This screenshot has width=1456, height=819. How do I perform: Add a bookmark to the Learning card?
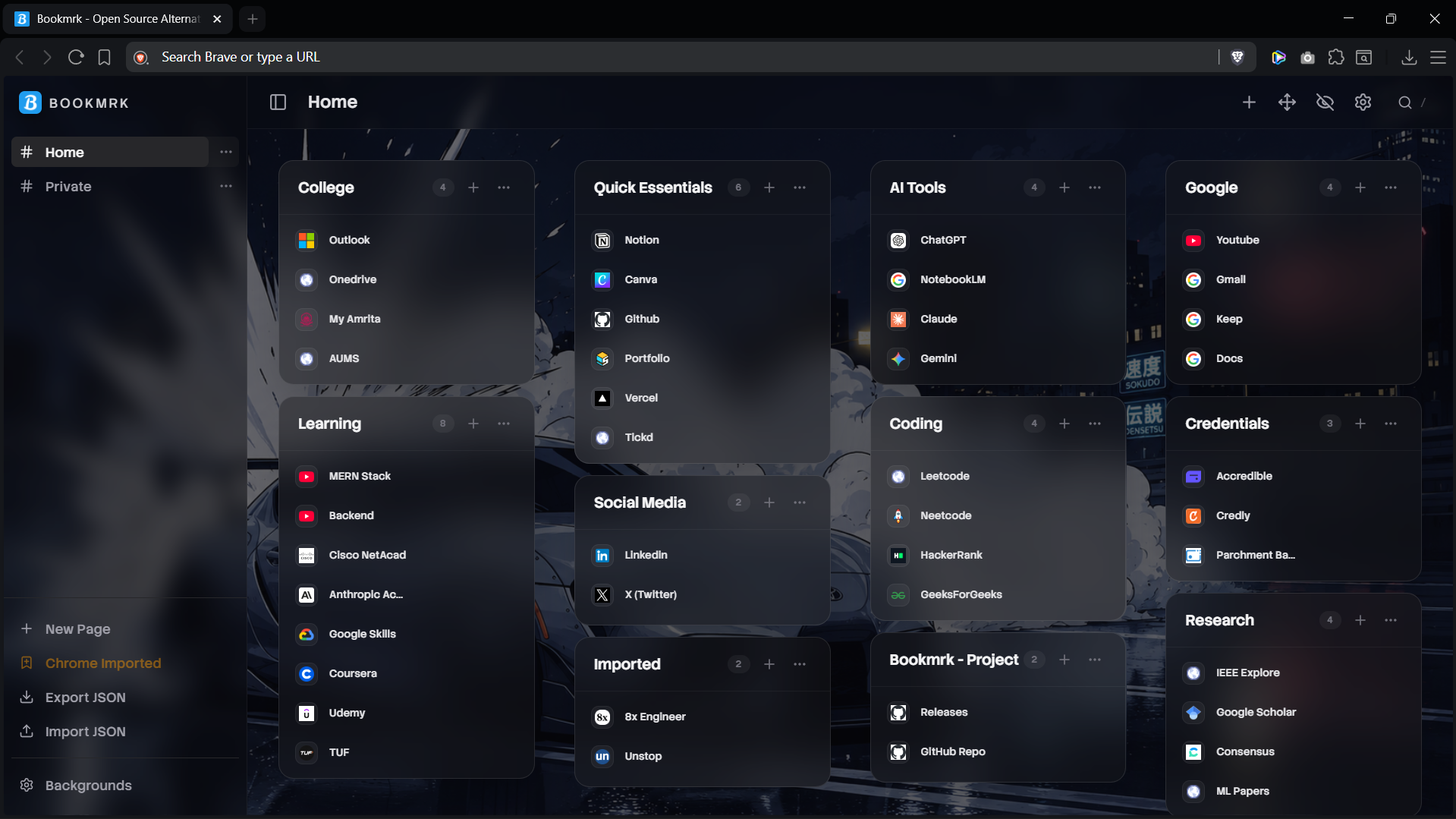pyautogui.click(x=473, y=424)
